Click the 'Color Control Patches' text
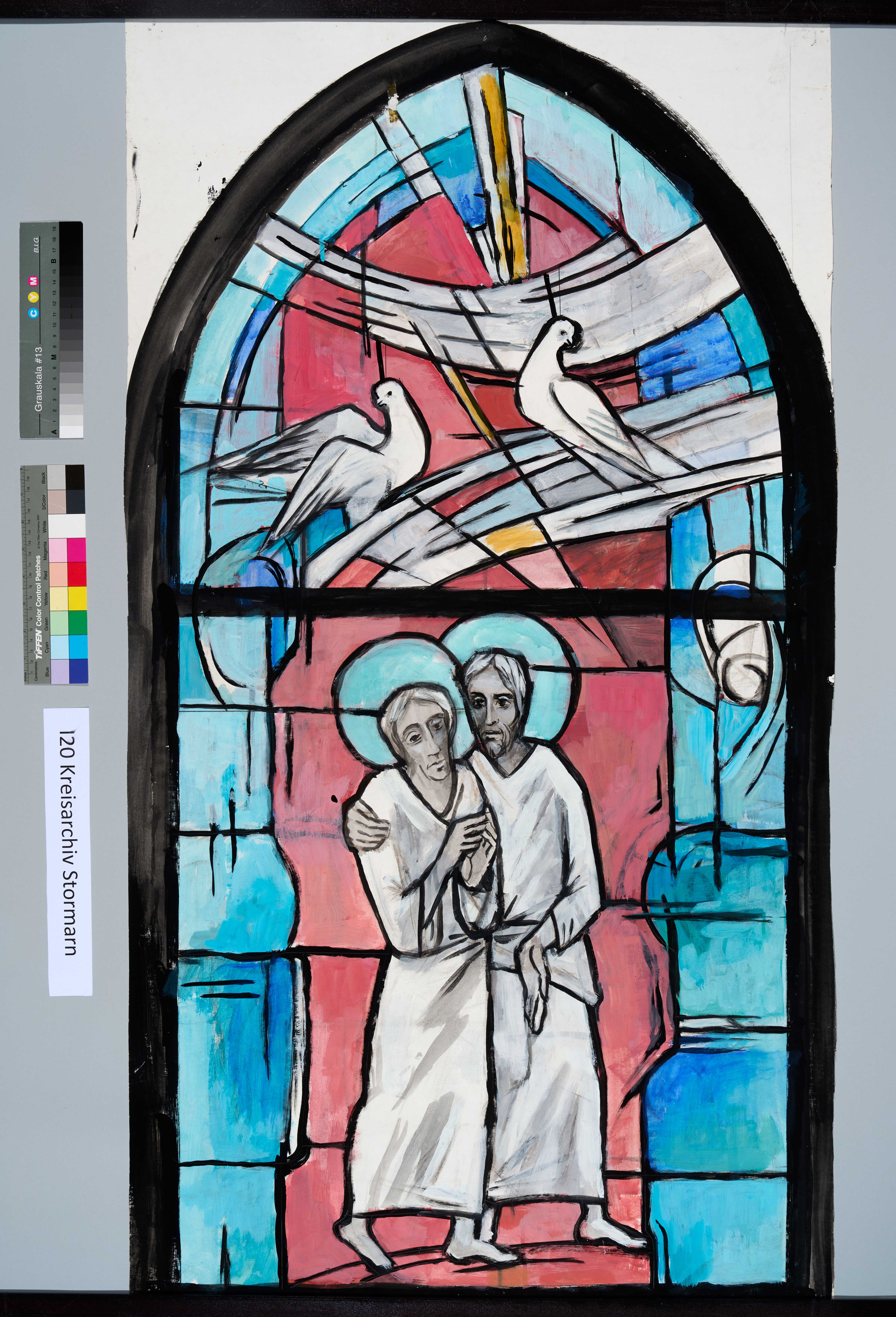896x1317 pixels. click(x=39, y=590)
